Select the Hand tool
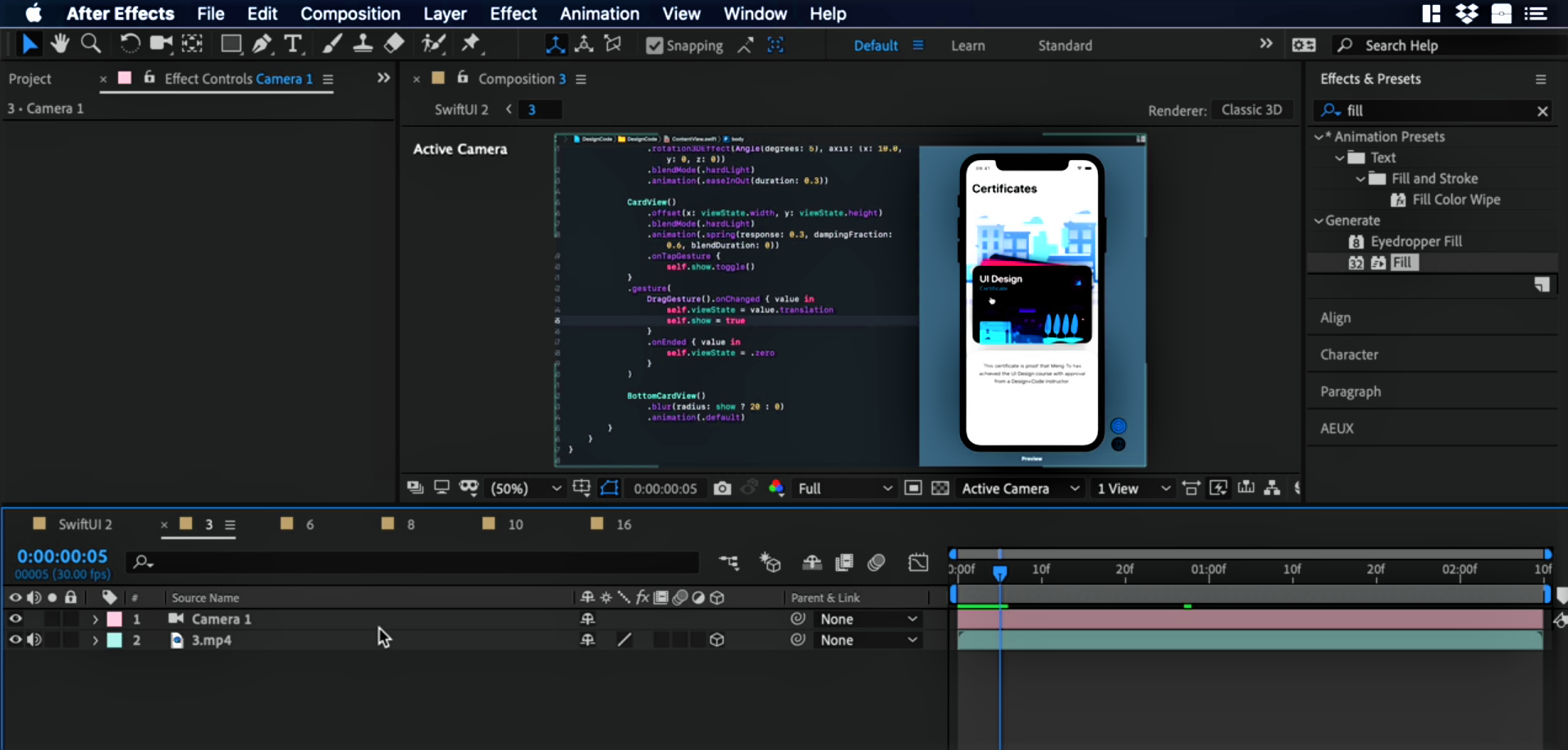The height and width of the screenshot is (750, 1568). 60,43
